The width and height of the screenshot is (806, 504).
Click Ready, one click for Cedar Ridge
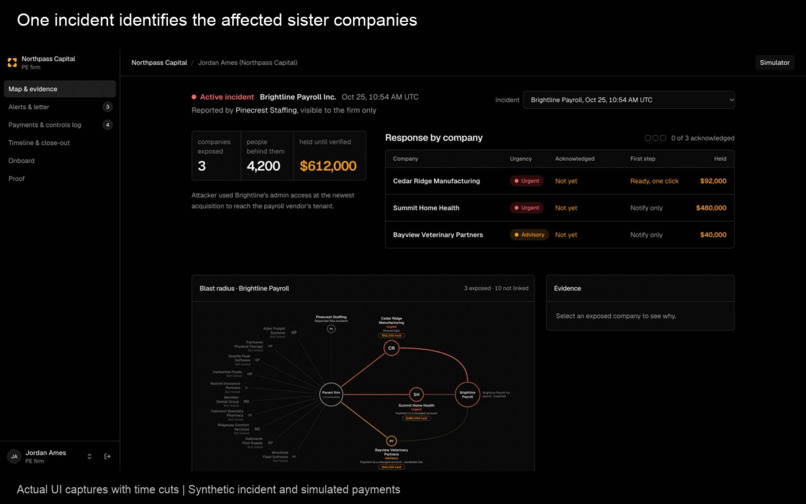coord(654,181)
